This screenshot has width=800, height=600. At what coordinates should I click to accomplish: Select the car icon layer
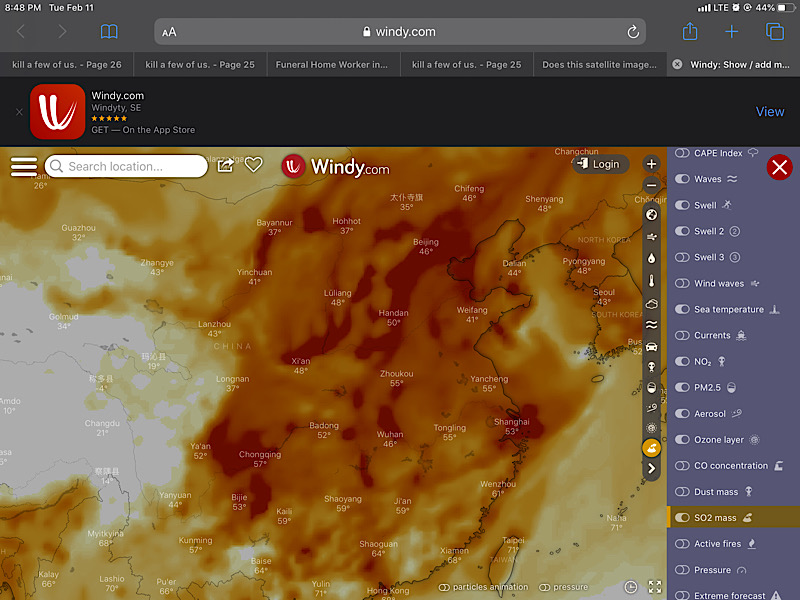[x=652, y=347]
